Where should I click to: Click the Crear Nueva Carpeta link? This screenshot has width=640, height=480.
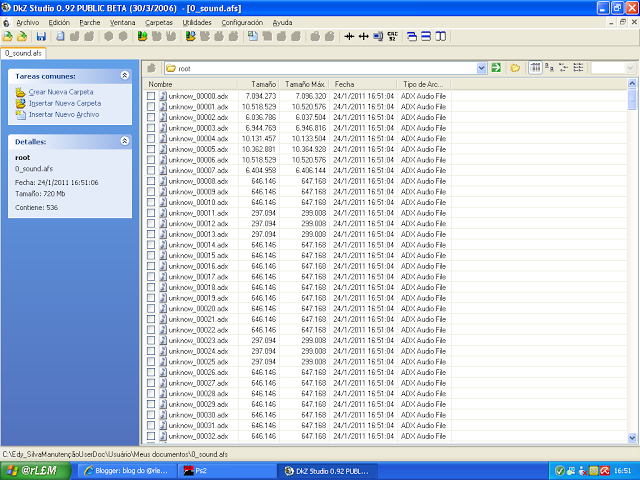(x=61, y=92)
